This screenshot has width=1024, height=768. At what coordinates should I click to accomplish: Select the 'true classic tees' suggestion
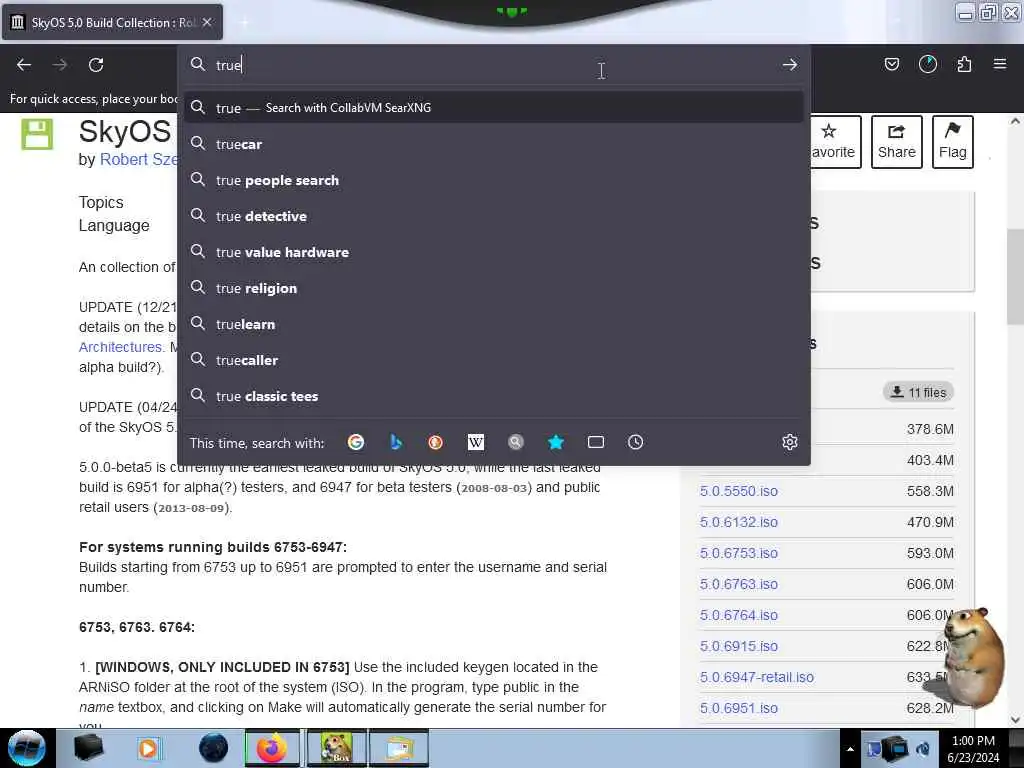(493, 396)
